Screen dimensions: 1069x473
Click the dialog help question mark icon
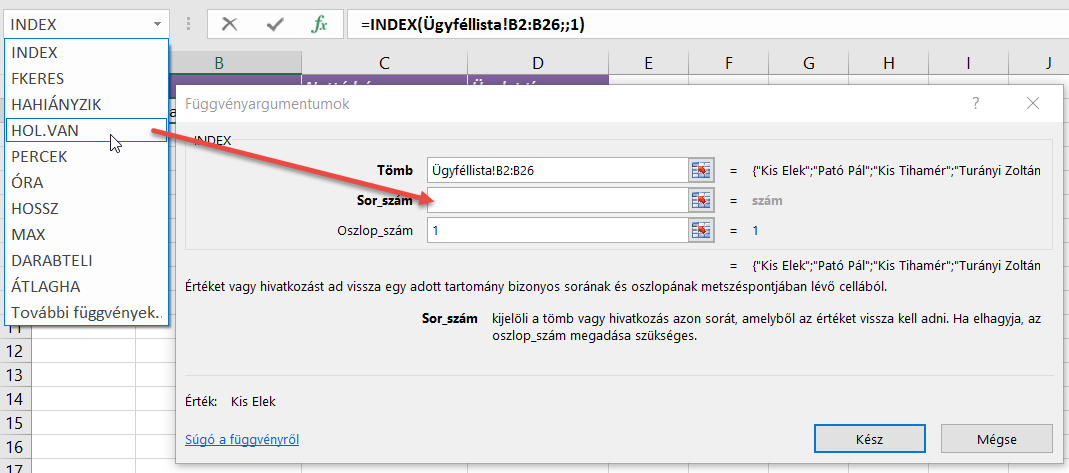click(975, 103)
